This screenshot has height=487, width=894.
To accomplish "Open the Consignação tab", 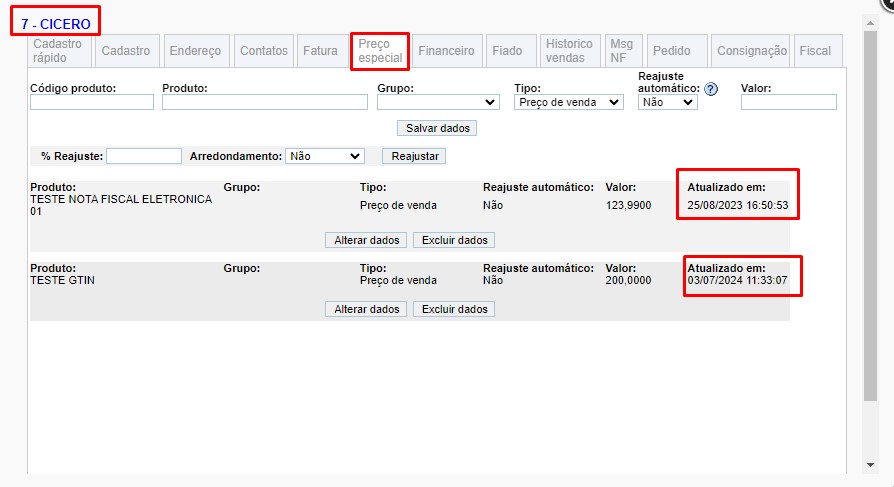I will pyautogui.click(x=751, y=51).
